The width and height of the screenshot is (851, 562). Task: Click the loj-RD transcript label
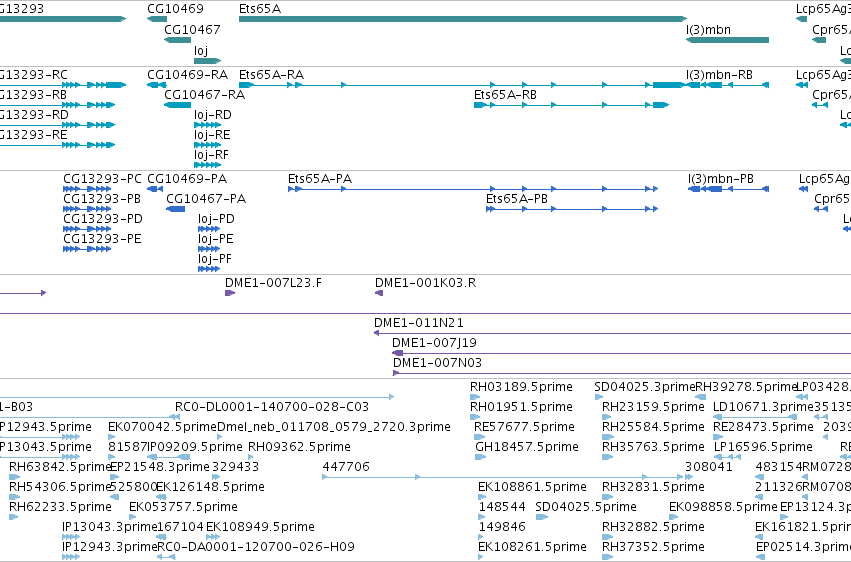(x=213, y=114)
